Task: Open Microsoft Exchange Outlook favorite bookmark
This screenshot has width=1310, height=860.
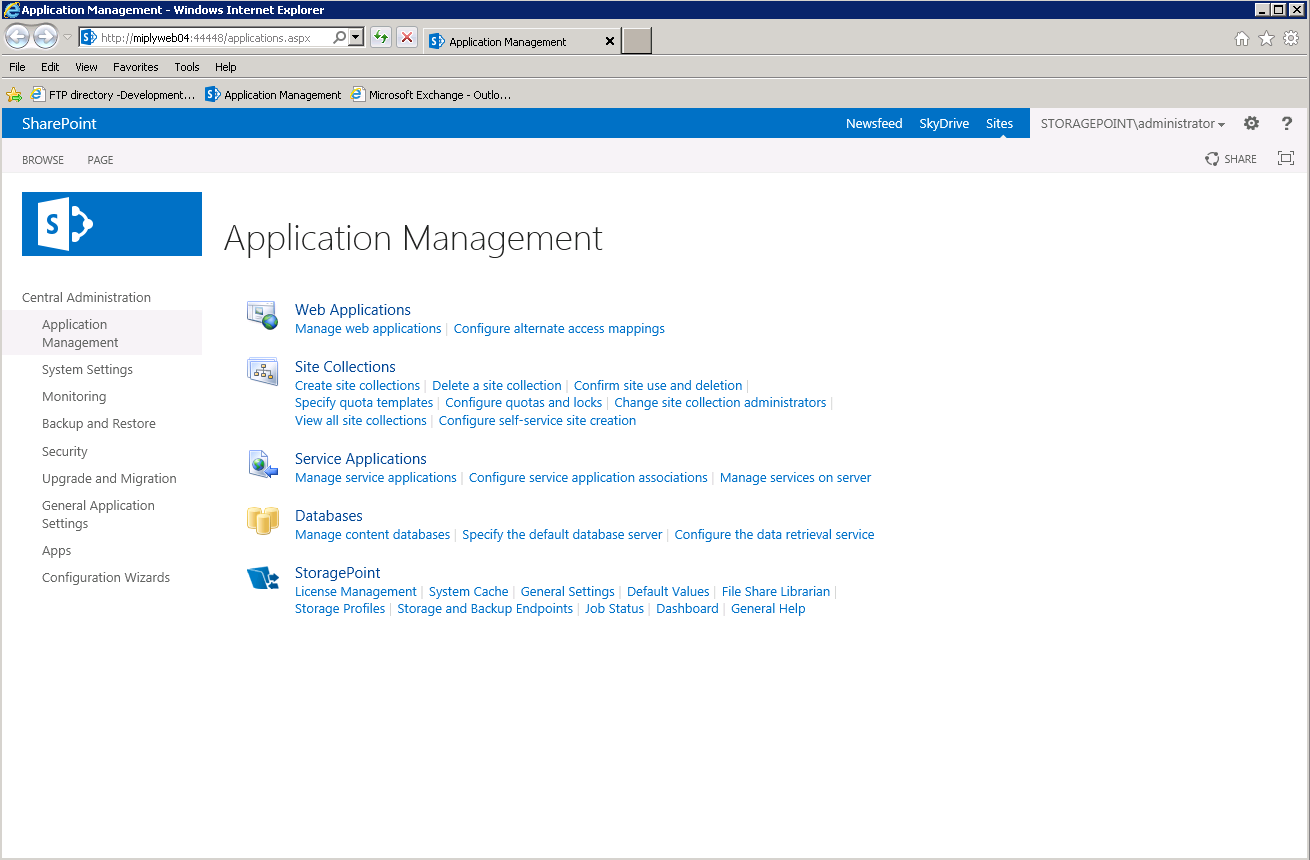Action: pyautogui.click(x=431, y=95)
